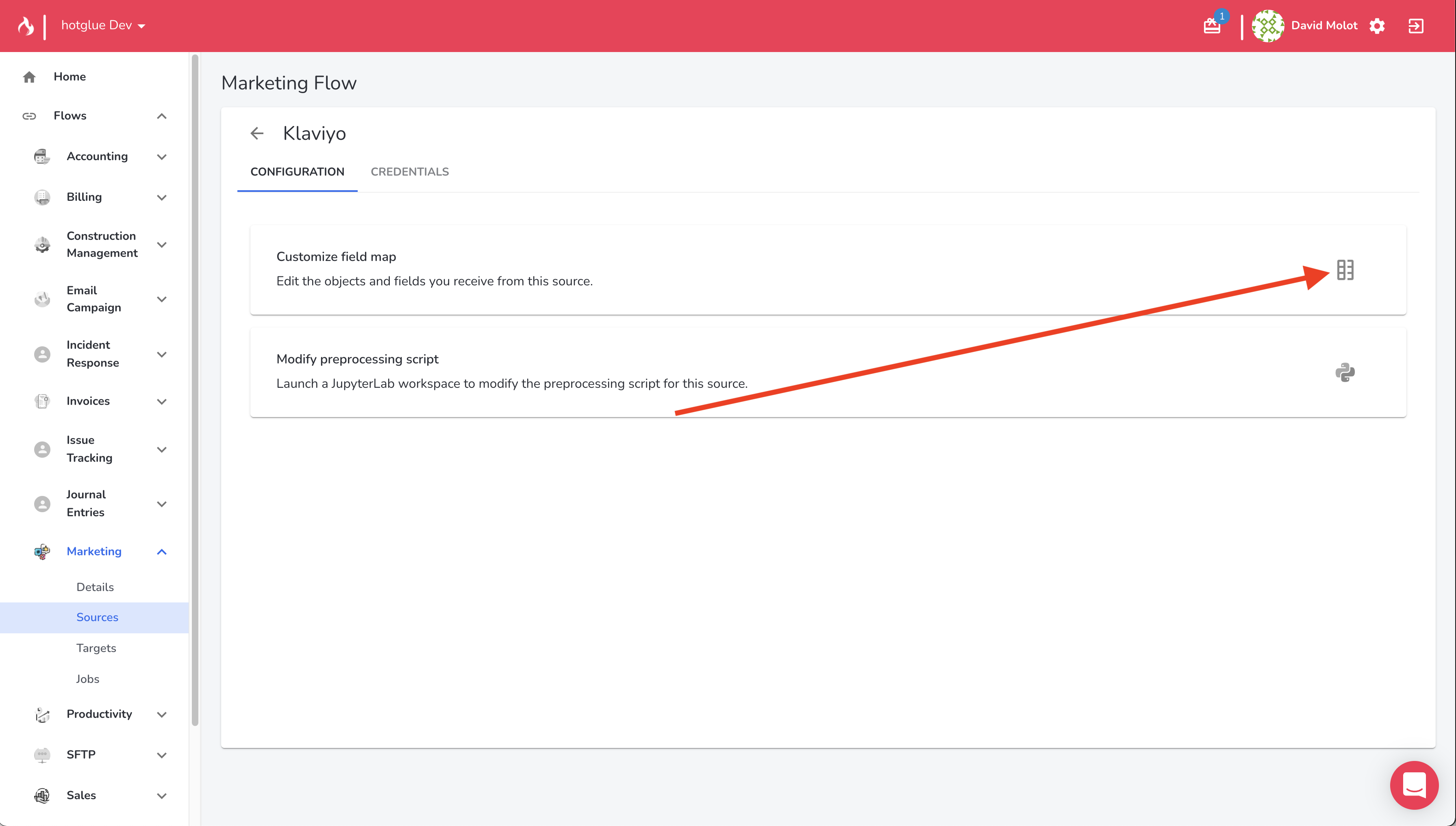
Task: Click the Incident Response flow icon
Action: click(x=42, y=354)
